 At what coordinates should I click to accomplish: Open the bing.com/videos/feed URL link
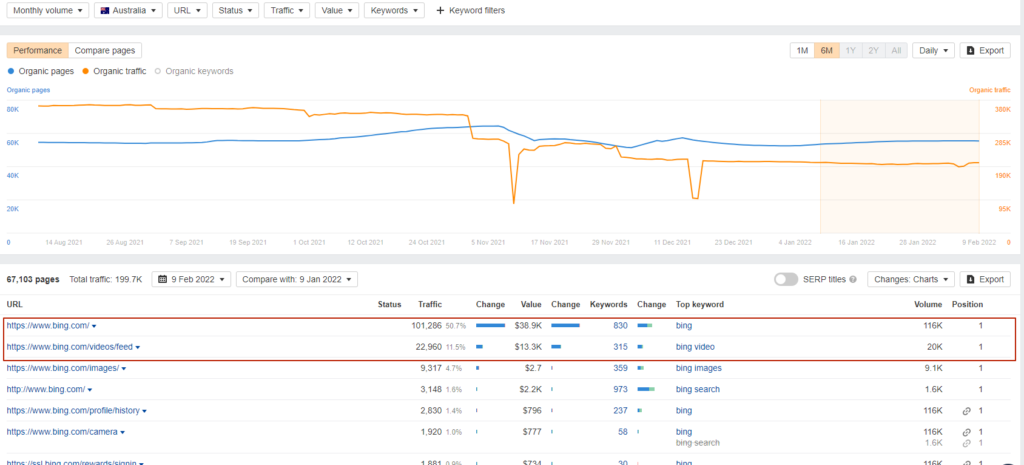(x=70, y=347)
